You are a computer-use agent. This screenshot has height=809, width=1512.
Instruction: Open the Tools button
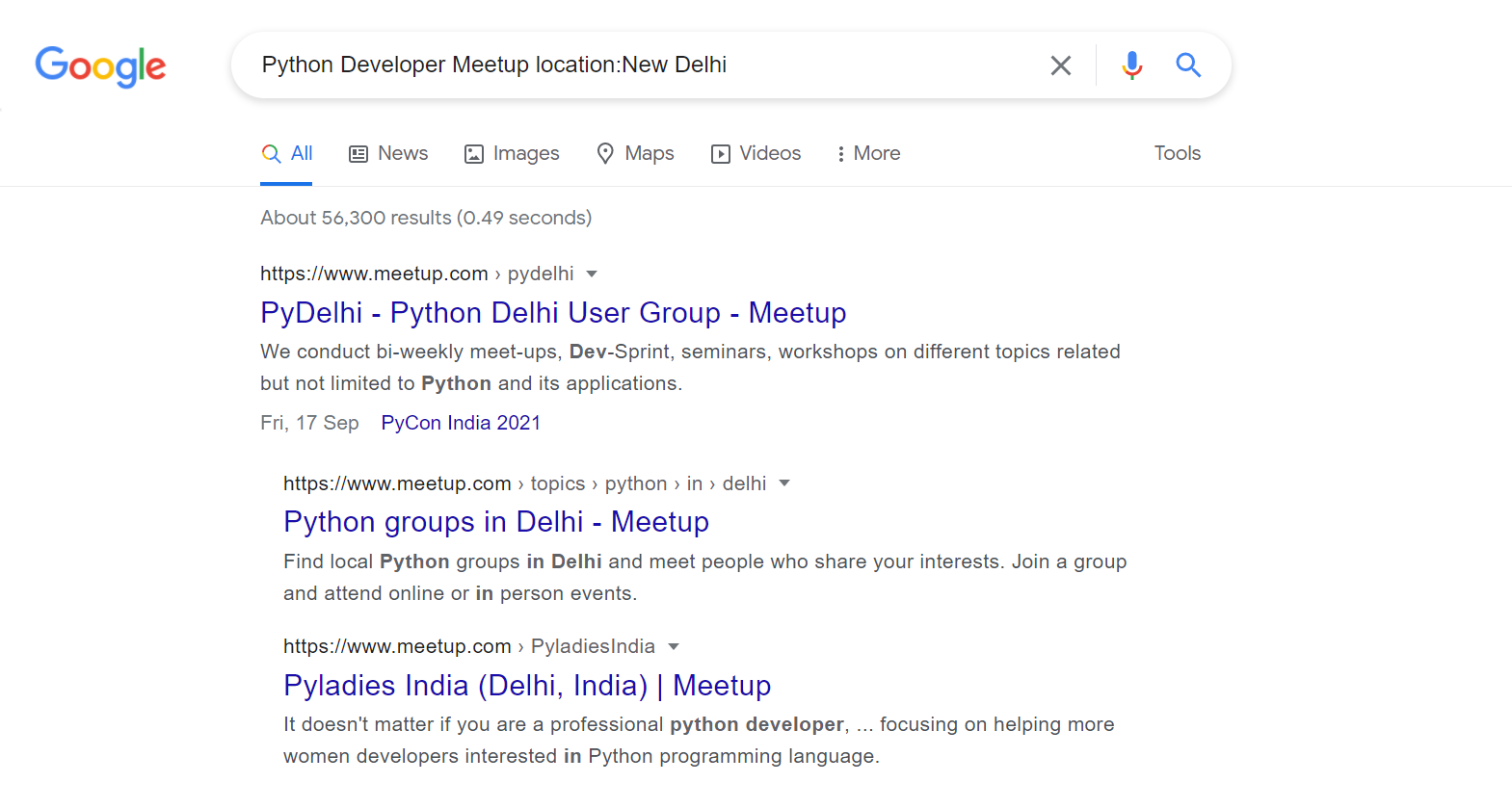coord(1177,153)
